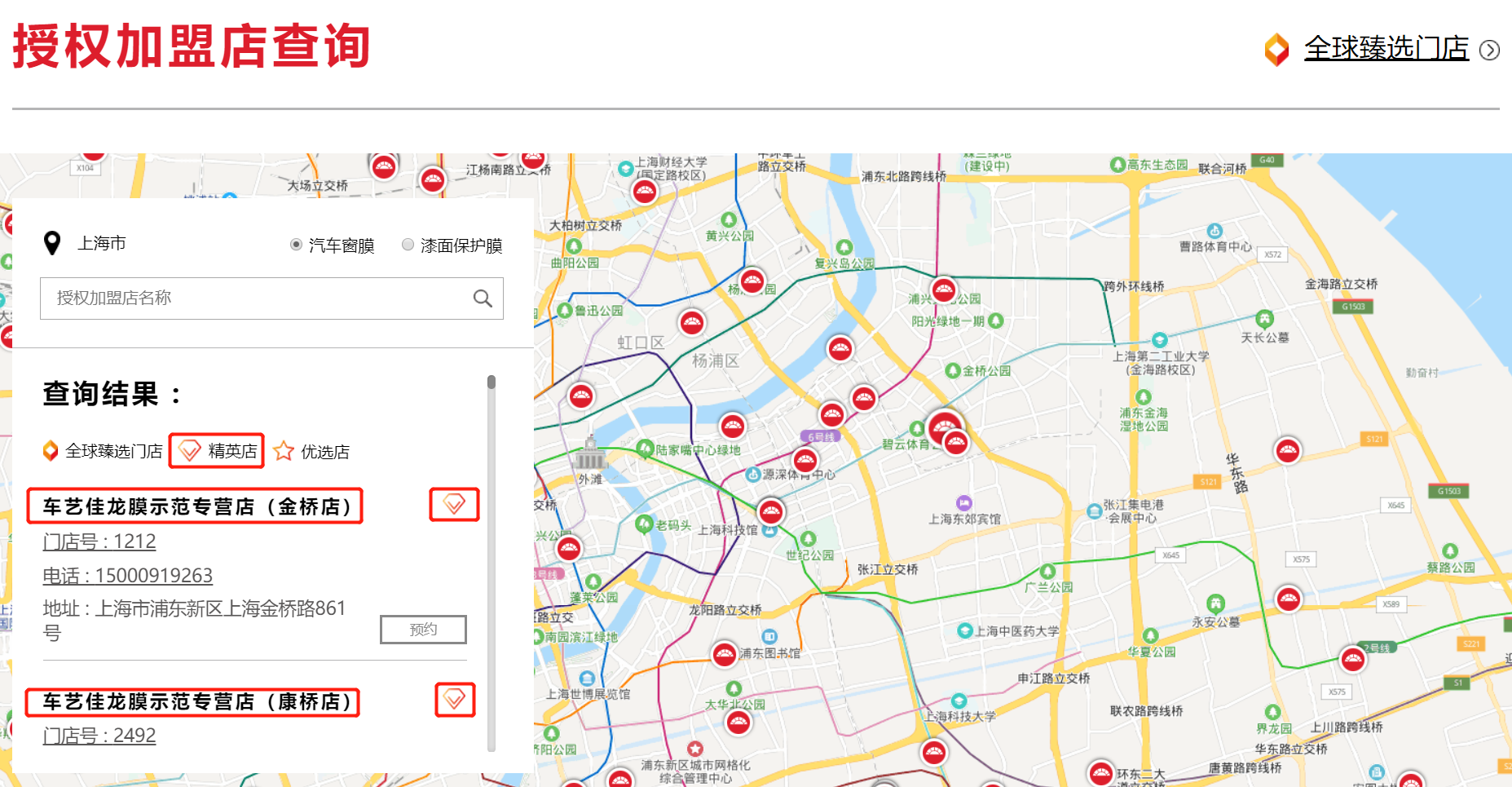The image size is (1512, 787).
Task: Select the 漆面保护膜 radio option
Action: [408, 245]
